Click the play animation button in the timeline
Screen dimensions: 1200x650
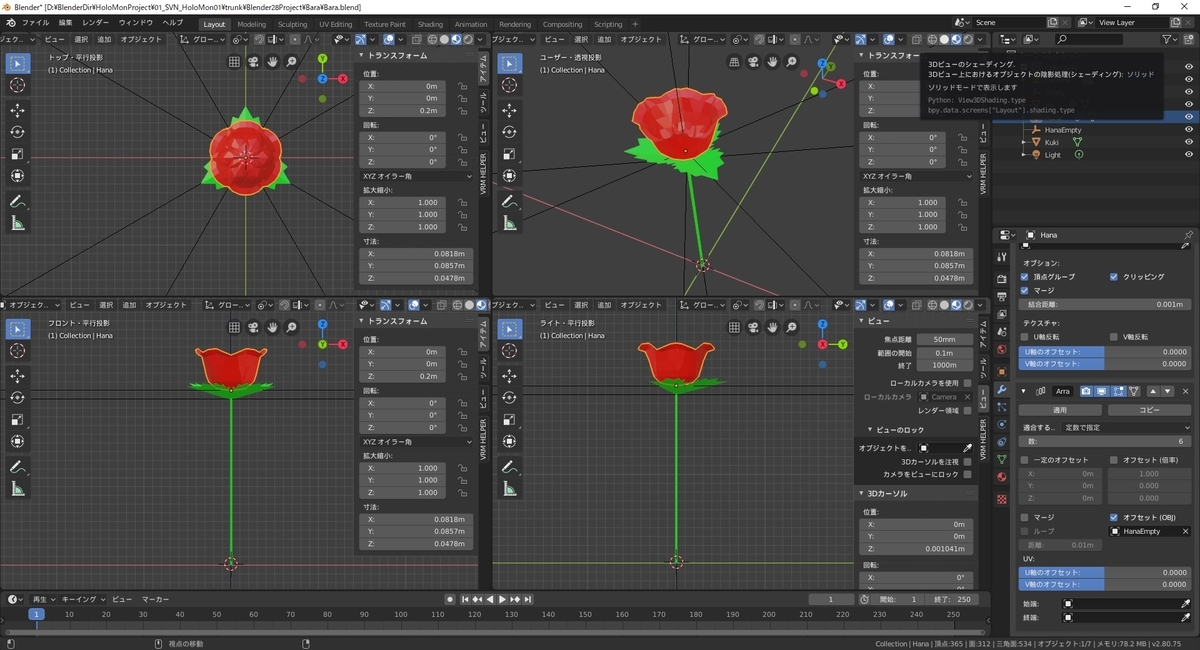[503, 599]
